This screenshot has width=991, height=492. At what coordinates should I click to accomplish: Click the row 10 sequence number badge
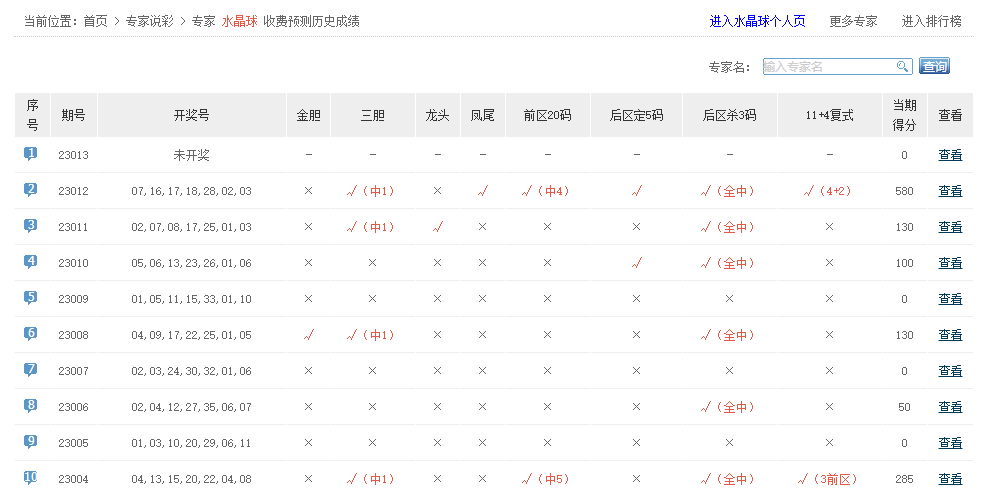(x=31, y=478)
